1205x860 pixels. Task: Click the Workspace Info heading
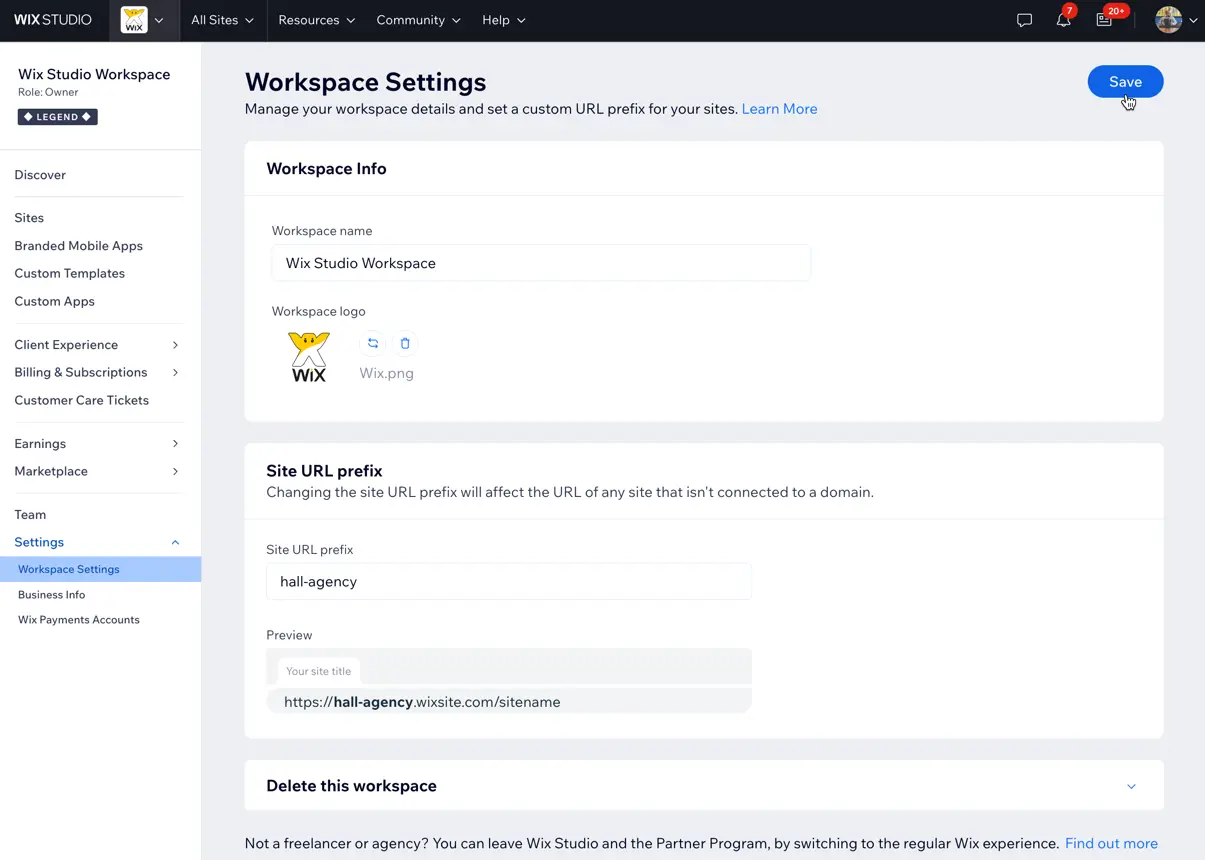[326, 169]
